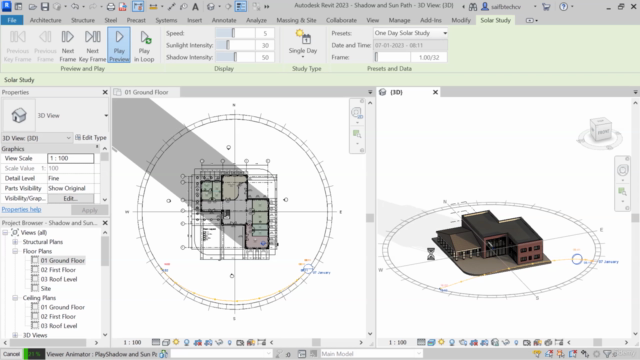Click the selection Filter icon in status bar
This screenshot has height=360, width=640.
point(607,354)
